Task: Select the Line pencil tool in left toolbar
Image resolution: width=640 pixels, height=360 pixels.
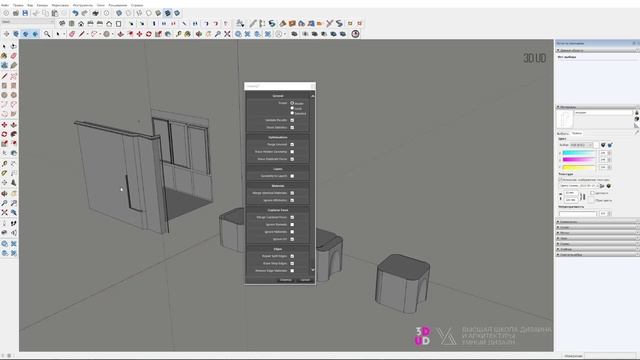Action: (4, 76)
